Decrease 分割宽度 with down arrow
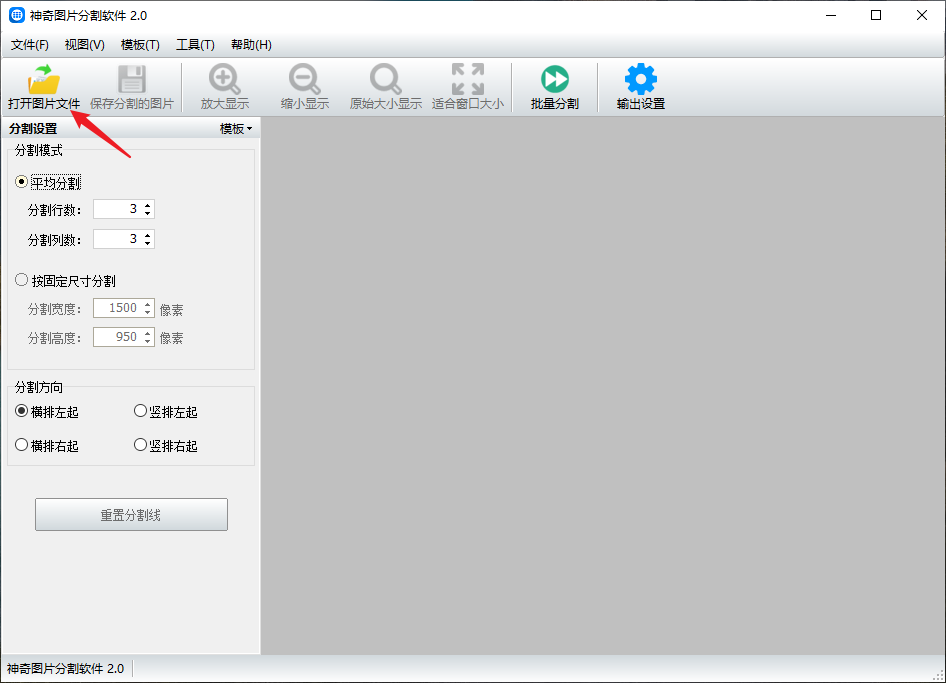The height and width of the screenshot is (683, 946). (148, 313)
